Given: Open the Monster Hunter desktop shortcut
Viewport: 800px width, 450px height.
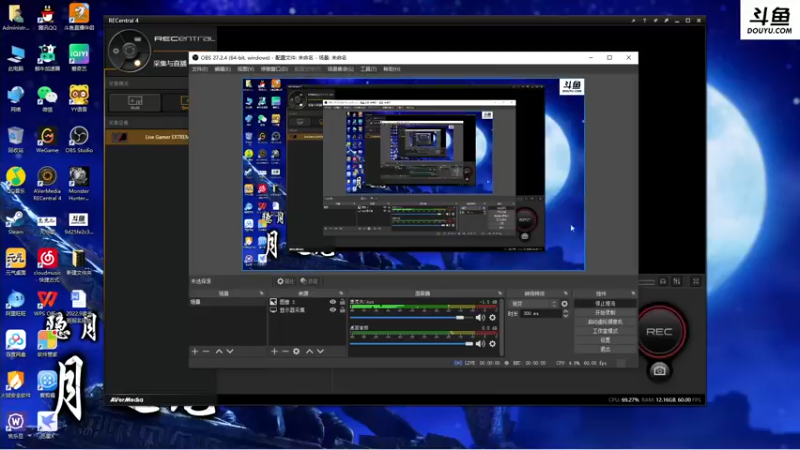Looking at the screenshot, I should click(x=79, y=184).
